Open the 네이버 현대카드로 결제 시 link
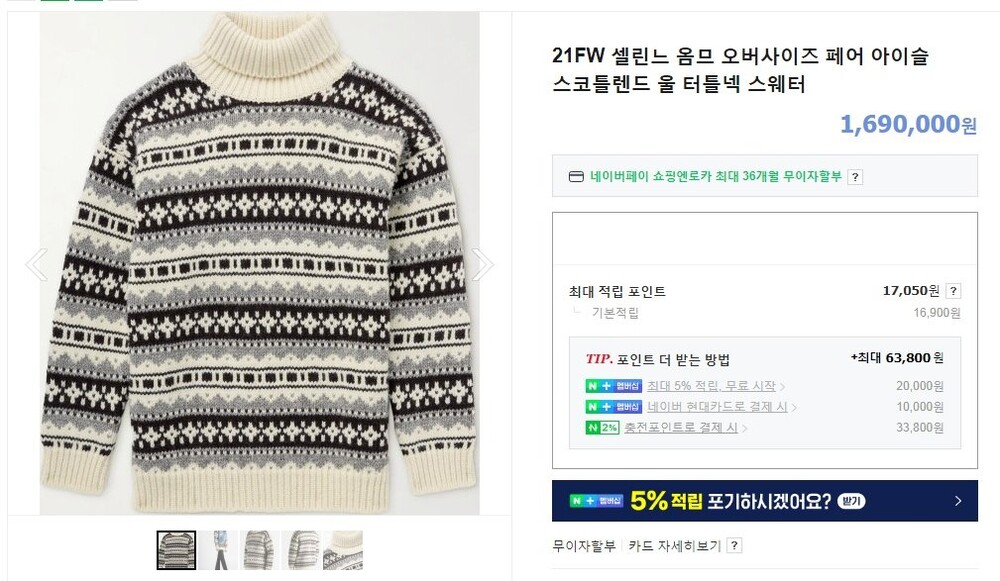The image size is (1000, 581). point(717,406)
